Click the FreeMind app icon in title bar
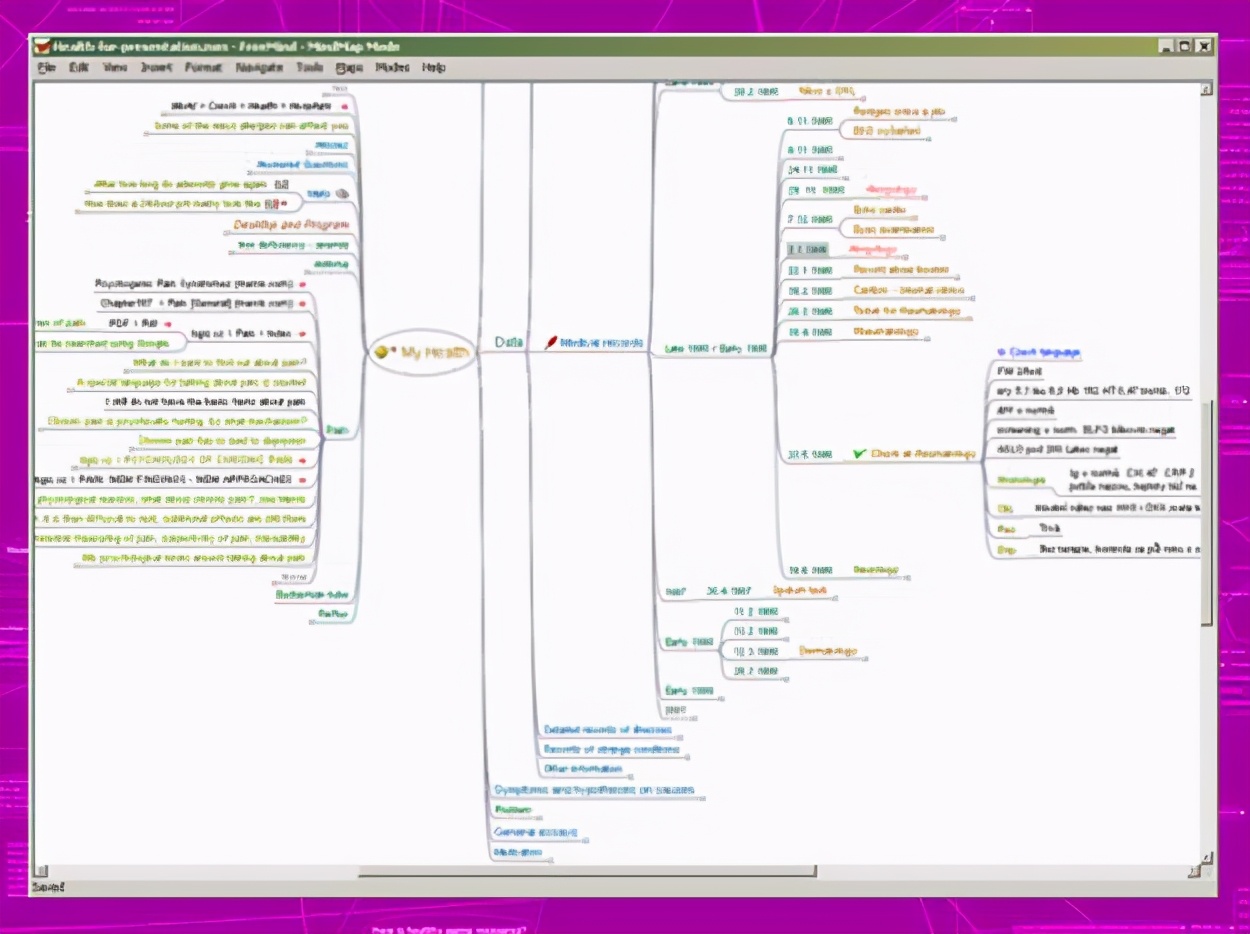Image resolution: width=1250 pixels, height=934 pixels. pyautogui.click(x=43, y=46)
